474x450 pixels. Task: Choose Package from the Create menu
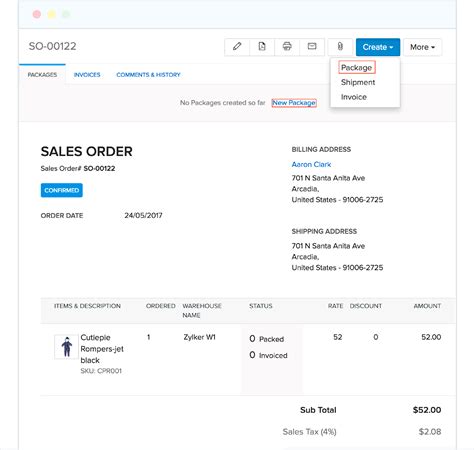pyautogui.click(x=356, y=67)
